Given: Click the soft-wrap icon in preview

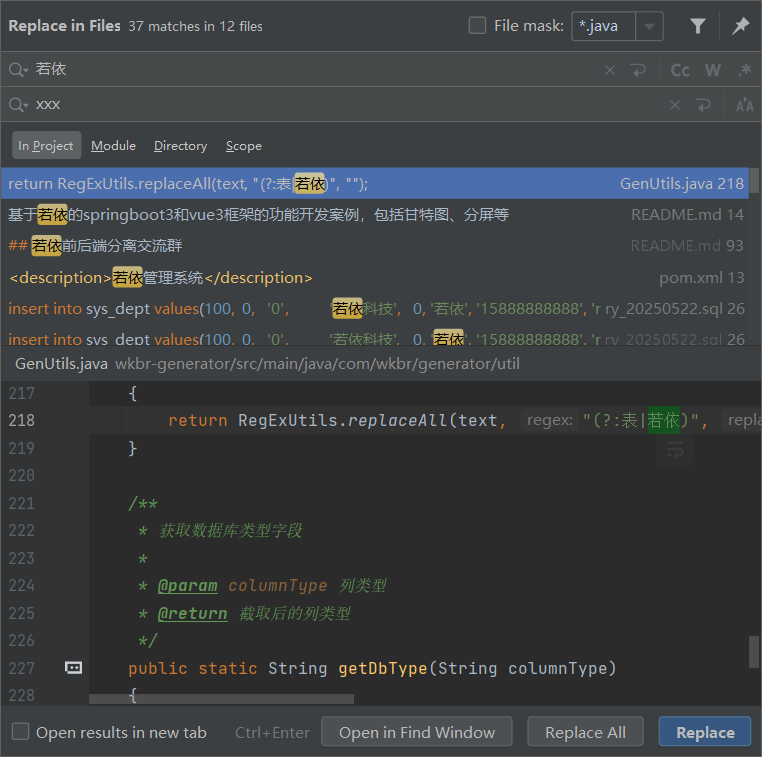Looking at the screenshot, I should tap(675, 450).
